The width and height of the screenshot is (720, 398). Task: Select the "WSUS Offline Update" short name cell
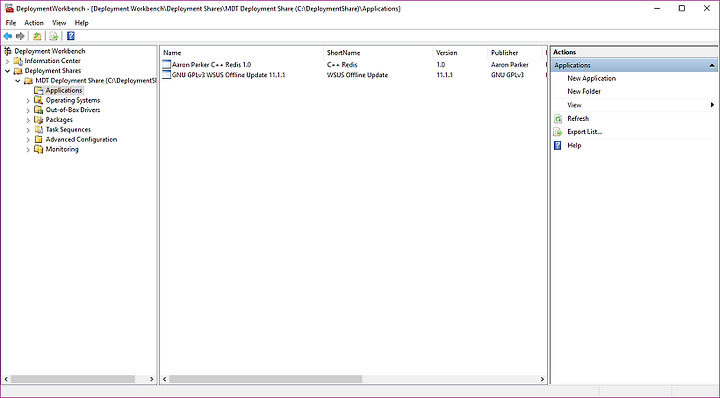coord(357,75)
